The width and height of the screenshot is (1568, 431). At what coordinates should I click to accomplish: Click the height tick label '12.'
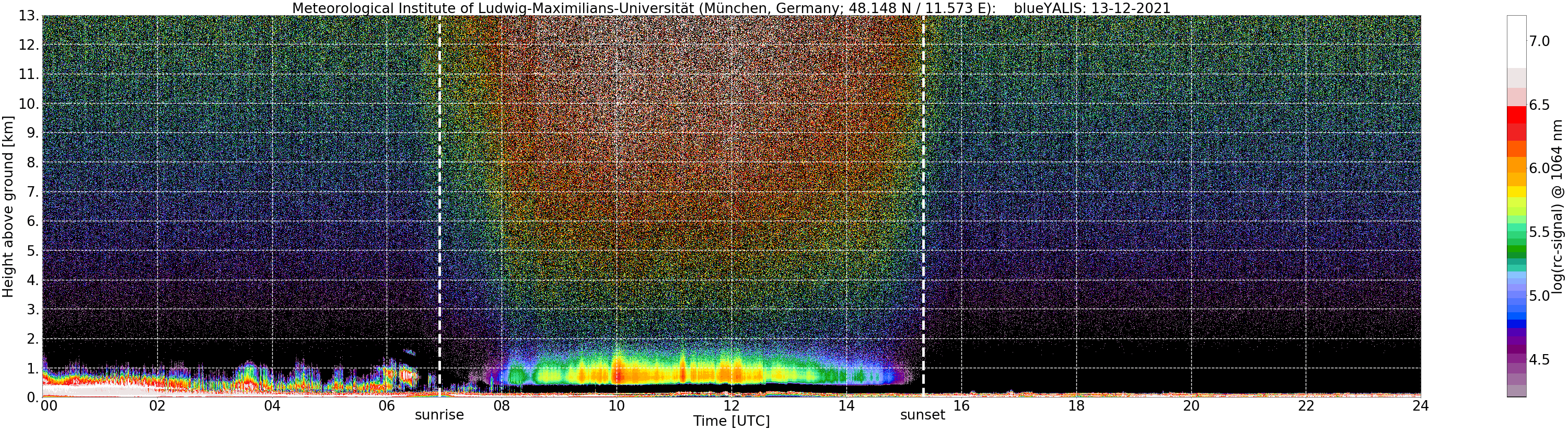coord(29,45)
